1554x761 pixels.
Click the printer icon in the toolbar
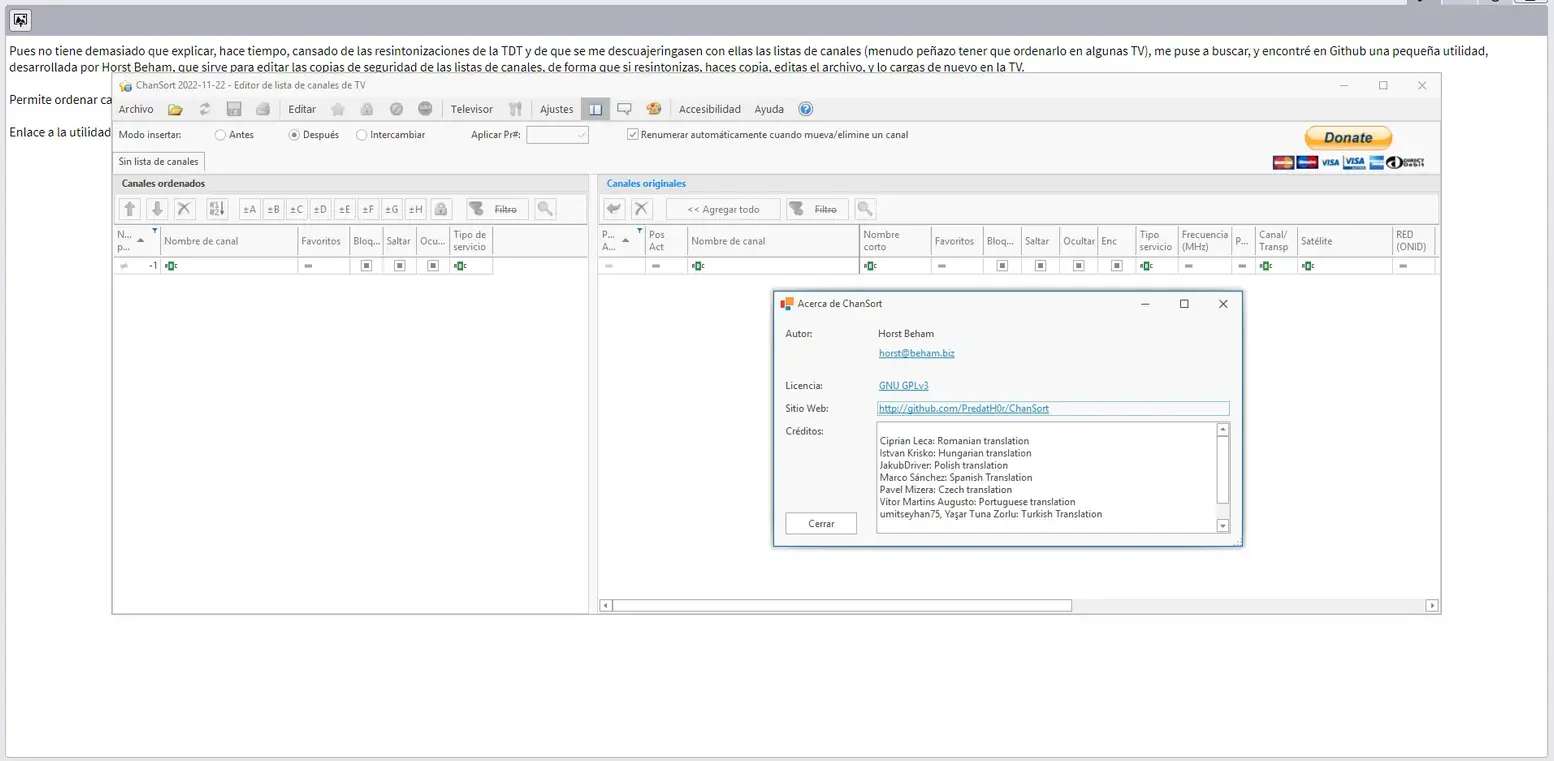pyautogui.click(x=262, y=109)
